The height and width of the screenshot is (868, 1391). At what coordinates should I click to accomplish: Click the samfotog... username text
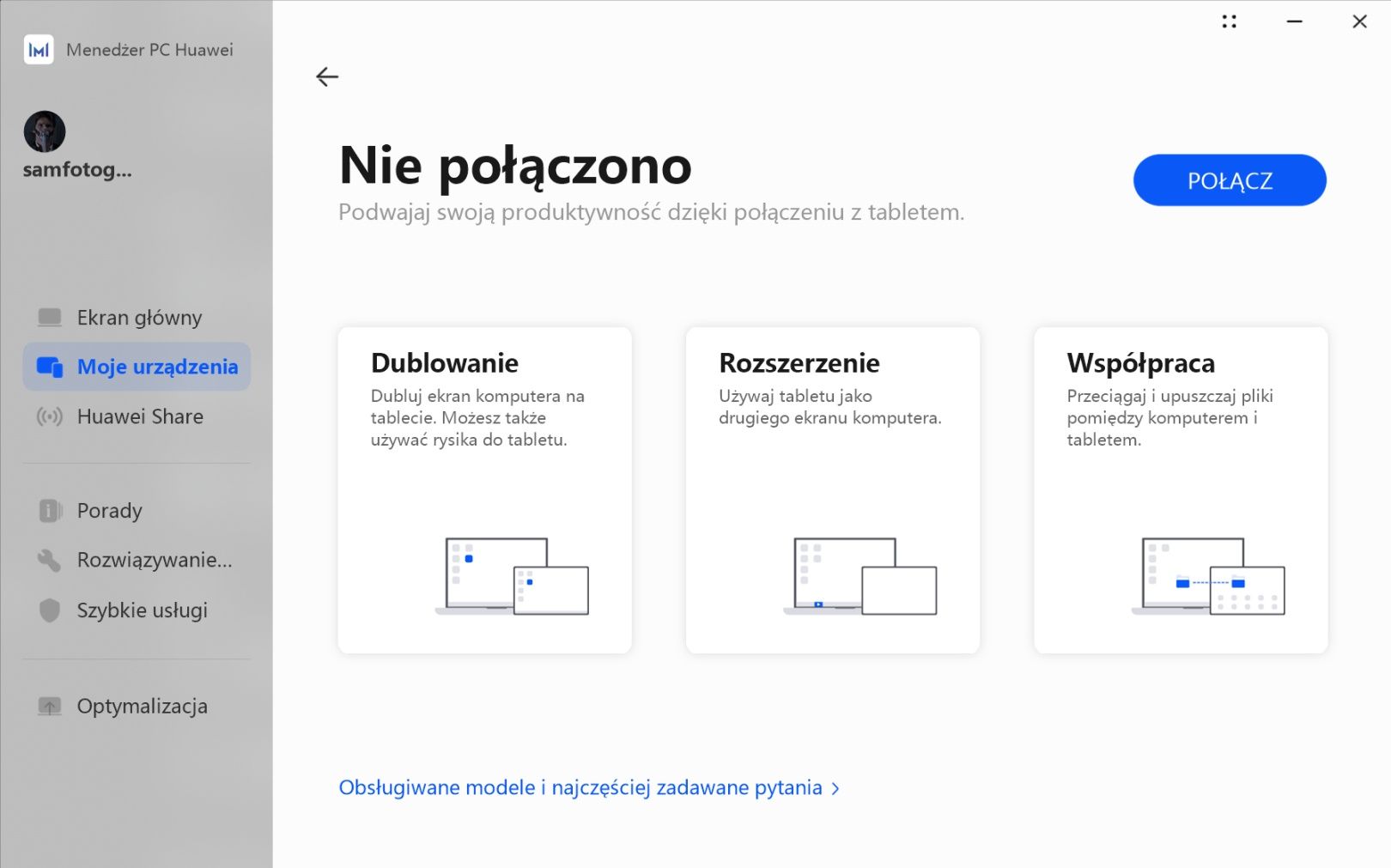click(77, 170)
